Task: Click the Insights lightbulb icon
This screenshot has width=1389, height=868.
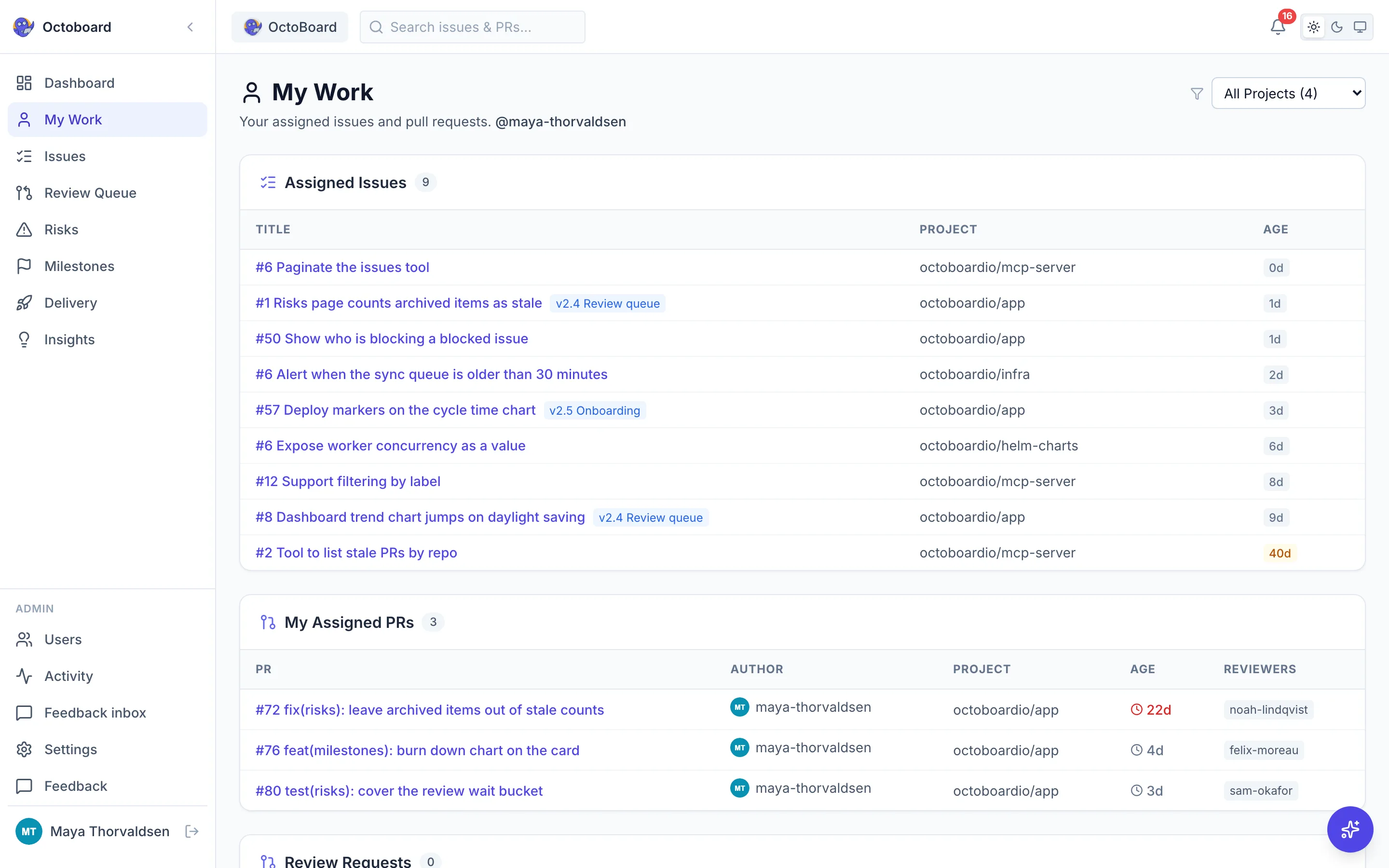Action: click(24, 339)
